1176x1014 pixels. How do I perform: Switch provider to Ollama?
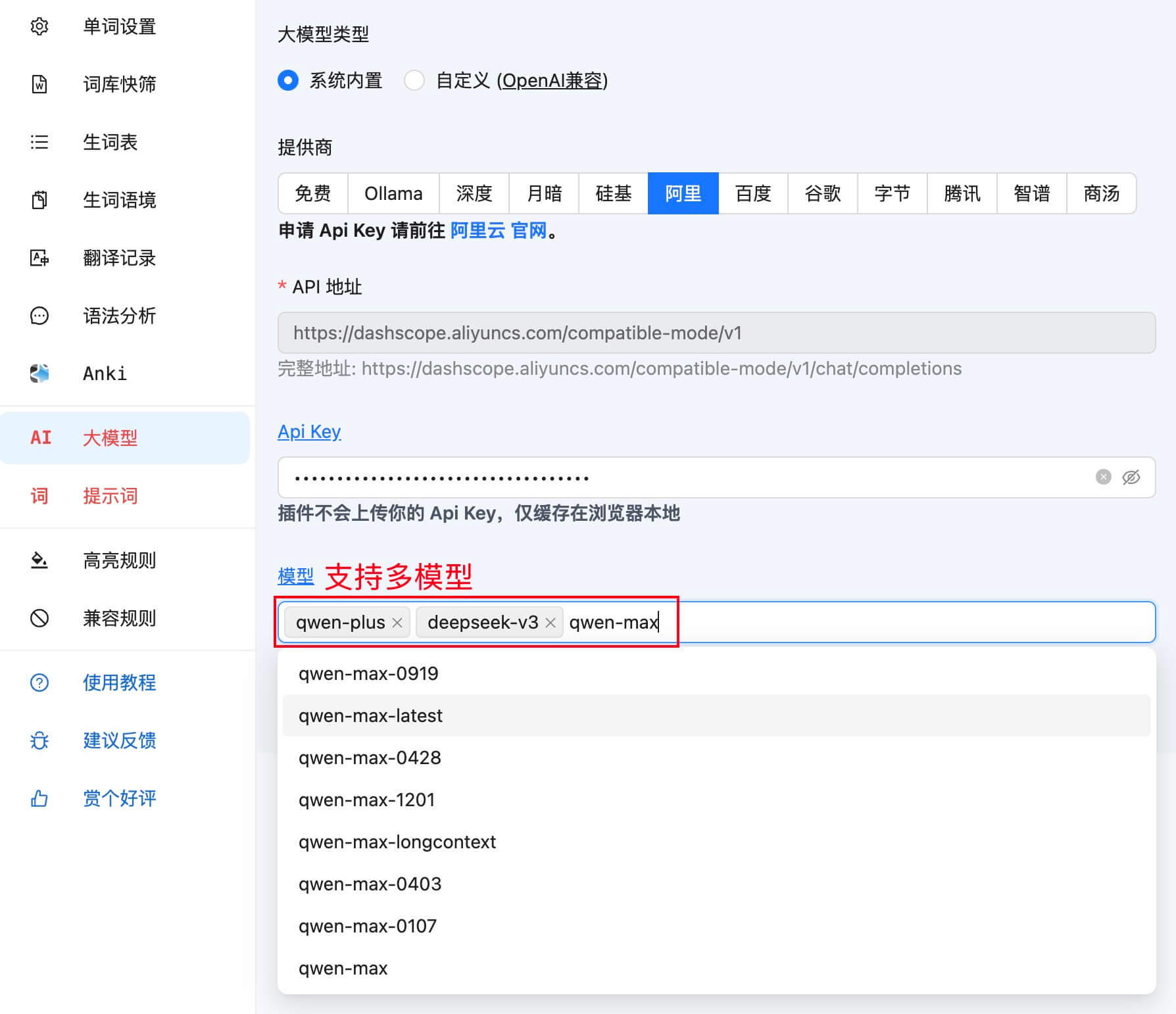tap(393, 193)
